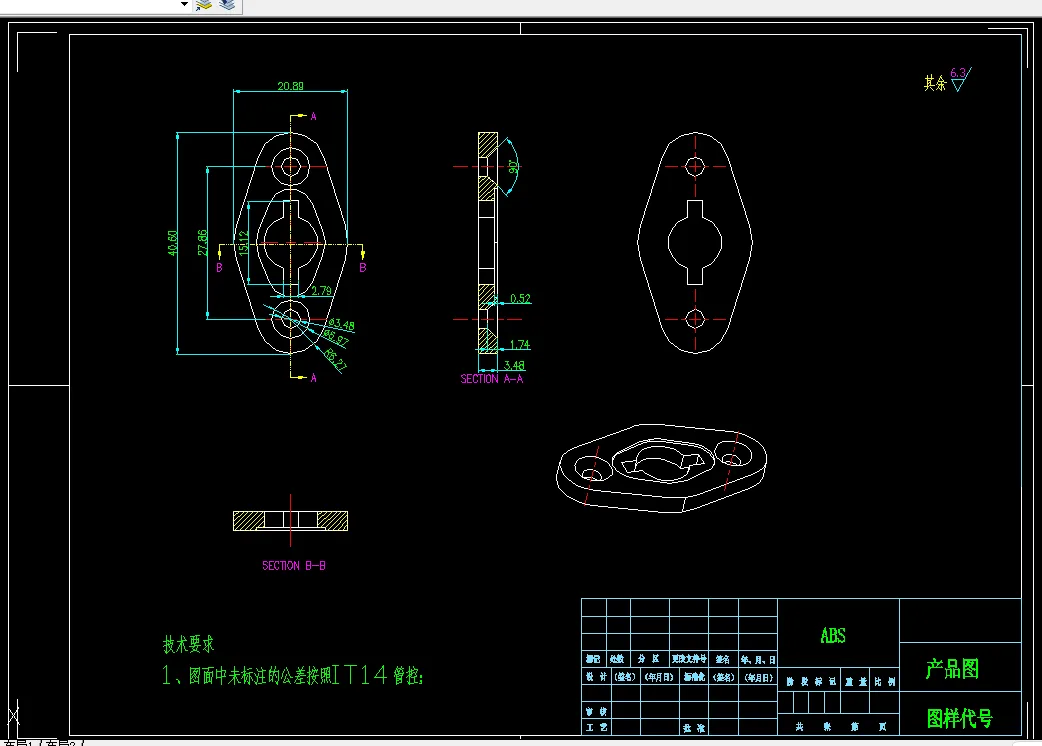
Task: Switch to the 布局1 layout tab
Action: click(x=19, y=743)
